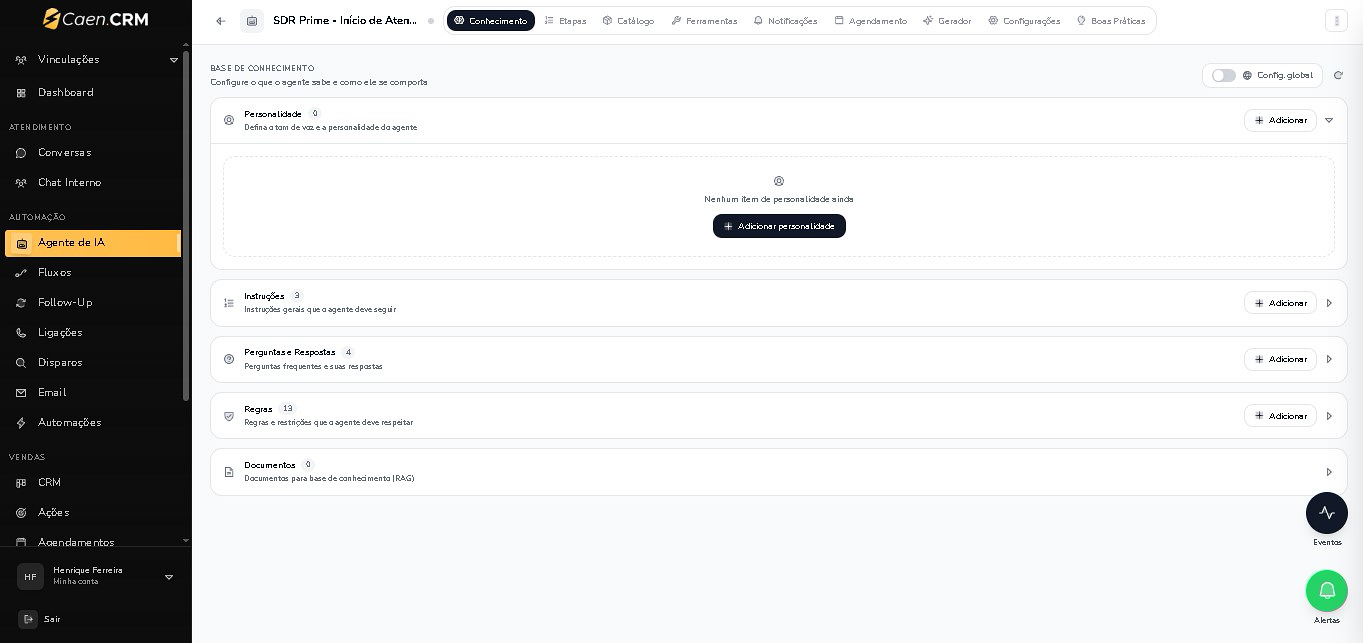Open the Configurações tab
Screen dimensions: 1363x643
(x=1024, y=21)
